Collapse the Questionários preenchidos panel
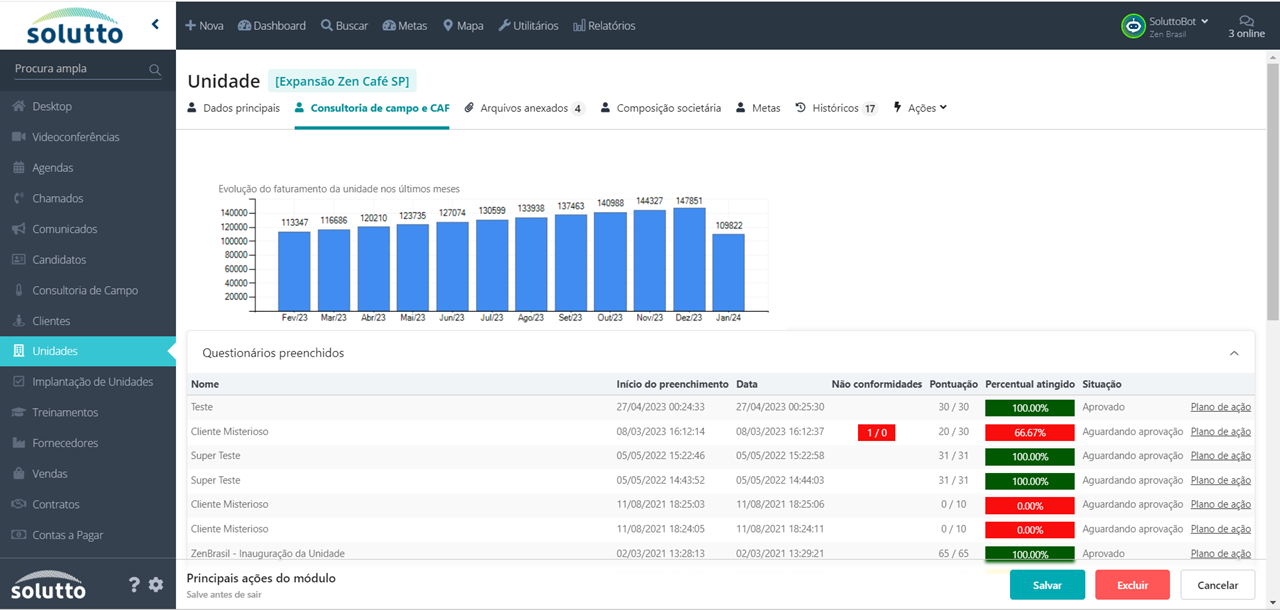 pyautogui.click(x=1234, y=353)
